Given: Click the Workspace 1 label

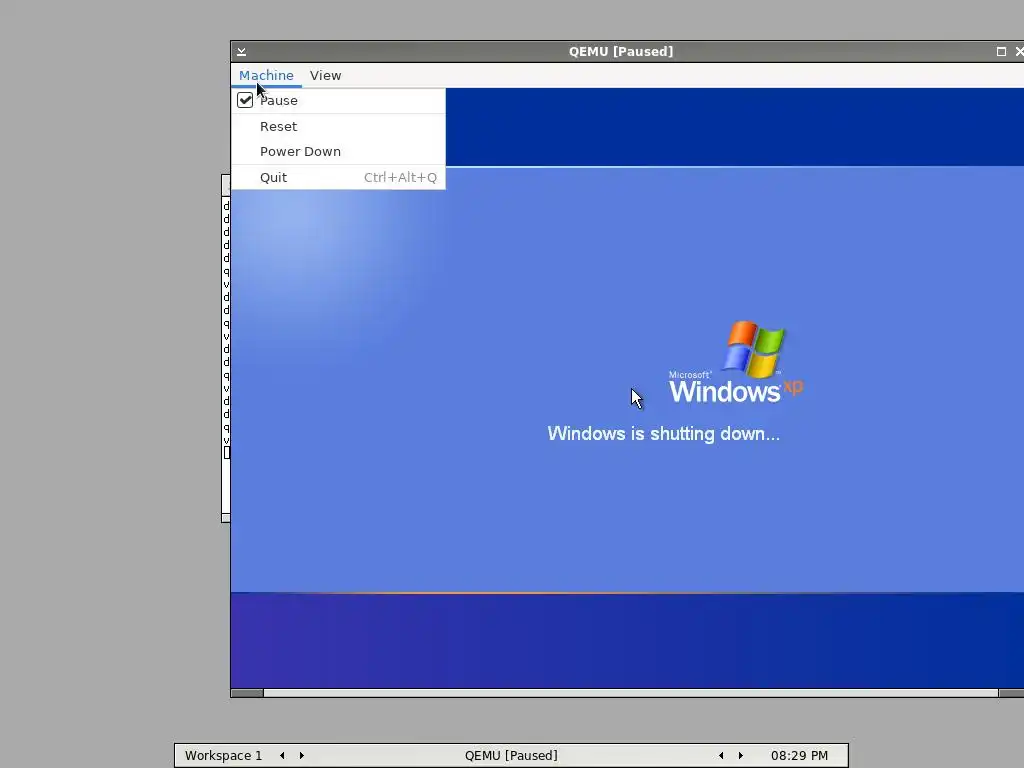Looking at the screenshot, I should [223, 756].
